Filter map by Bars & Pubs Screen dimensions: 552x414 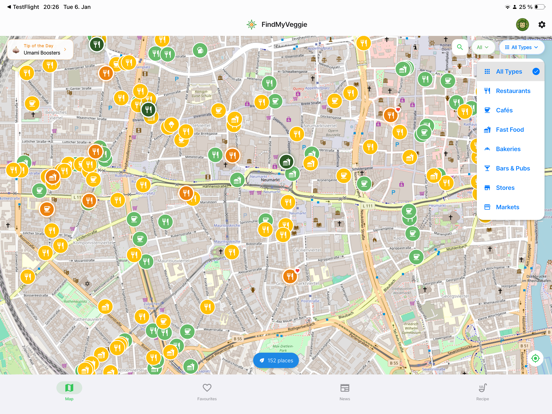pos(510,168)
